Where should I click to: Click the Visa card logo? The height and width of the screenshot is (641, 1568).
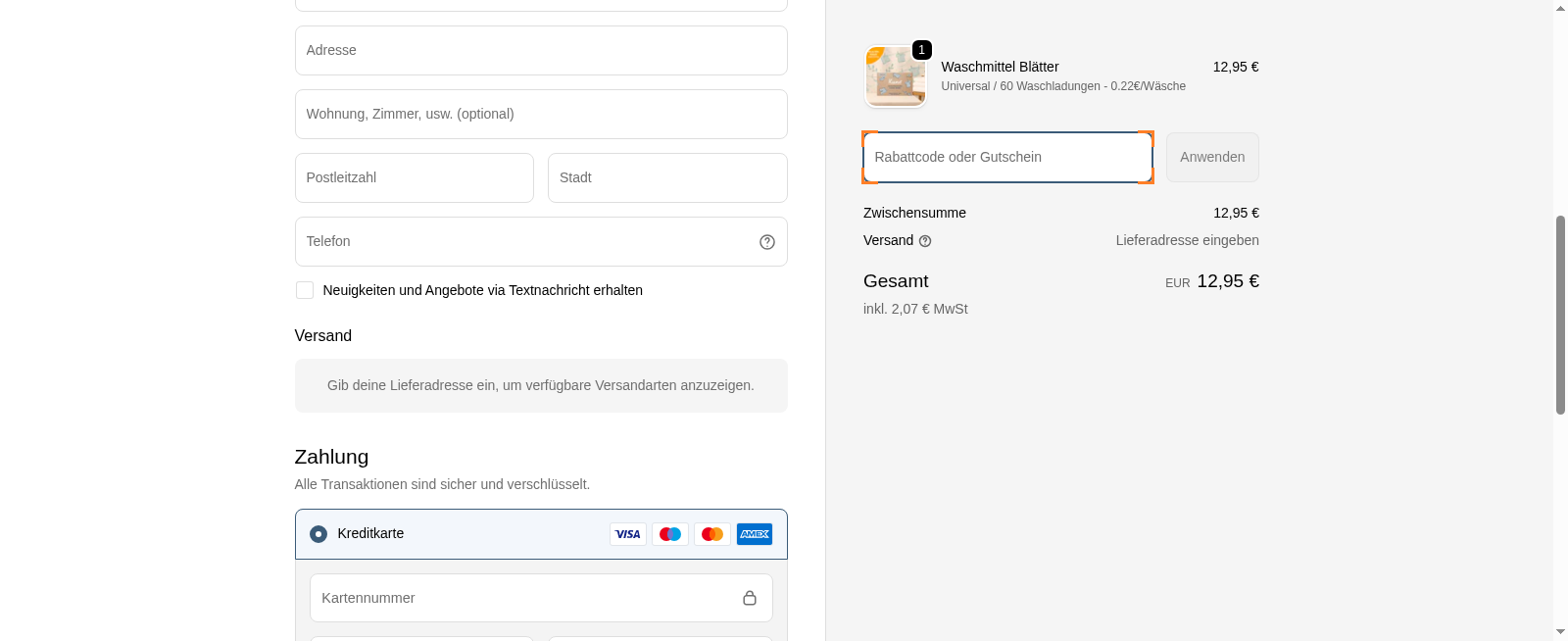pos(628,534)
